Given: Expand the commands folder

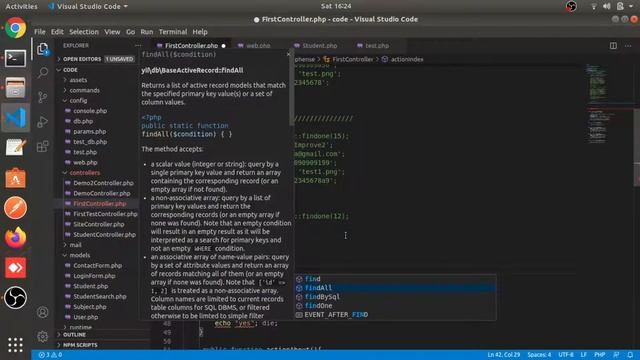Looking at the screenshot, I should 84,90.
